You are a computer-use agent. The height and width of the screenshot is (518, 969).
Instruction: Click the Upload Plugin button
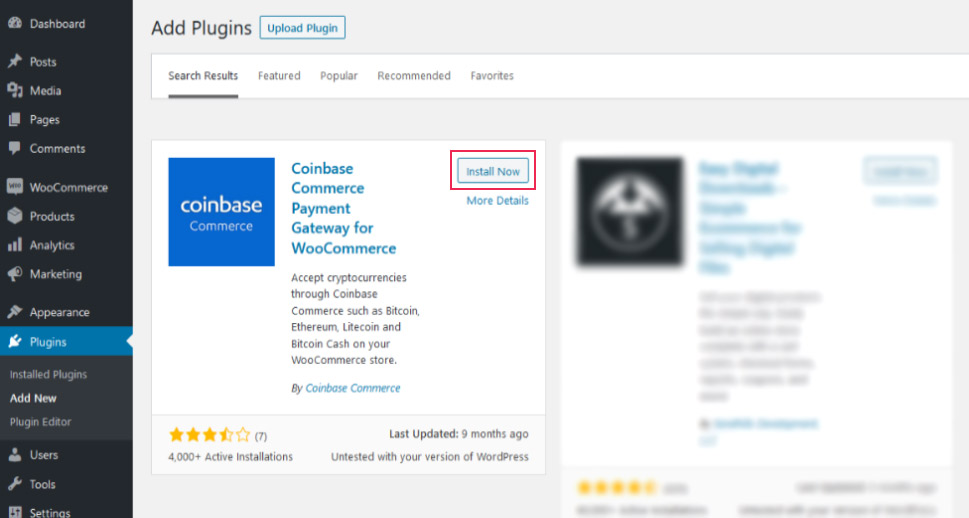(302, 28)
